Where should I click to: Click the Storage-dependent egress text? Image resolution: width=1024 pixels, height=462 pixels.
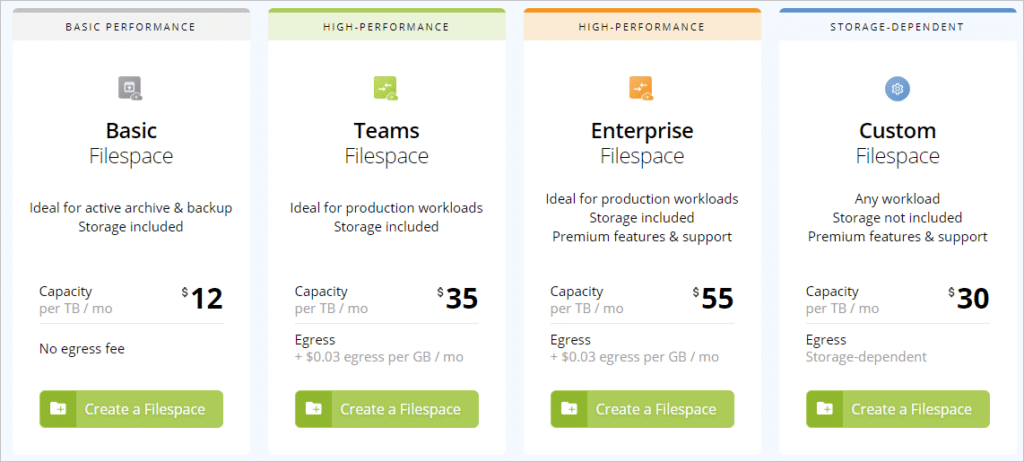[866, 357]
